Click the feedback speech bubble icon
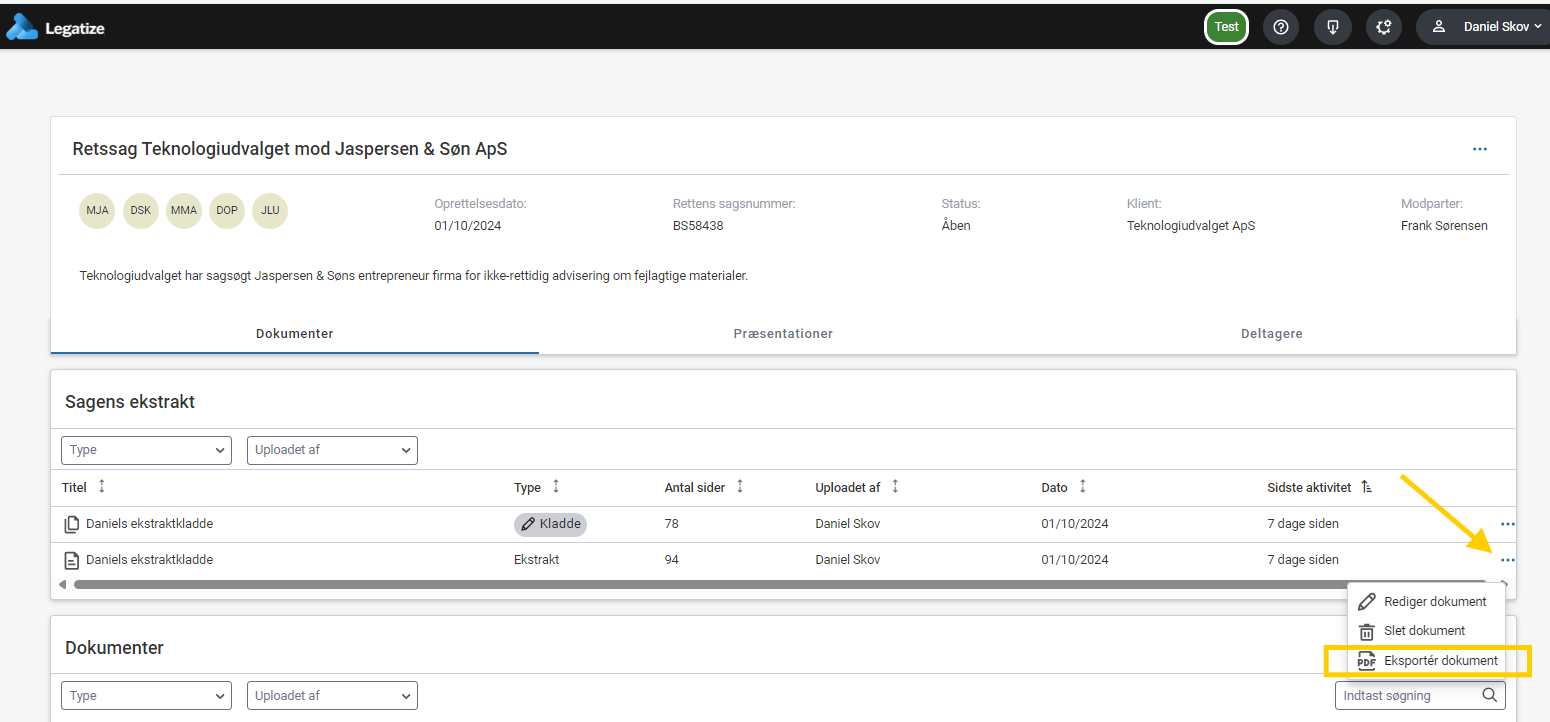The height and width of the screenshot is (722, 1550). 1332,27
